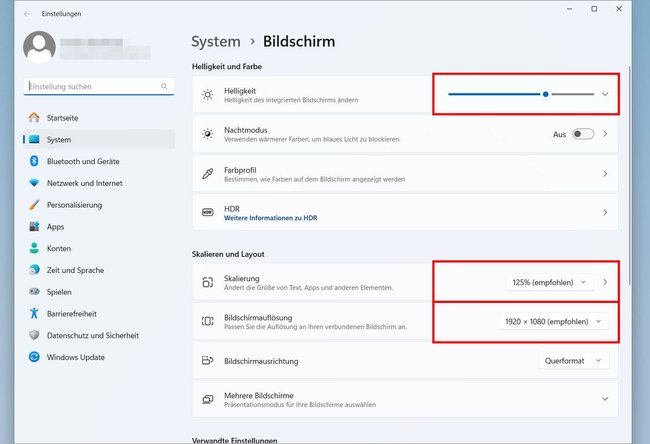Click the Skalieren und Layout heading
This screenshot has height=444, width=650.
228,254
